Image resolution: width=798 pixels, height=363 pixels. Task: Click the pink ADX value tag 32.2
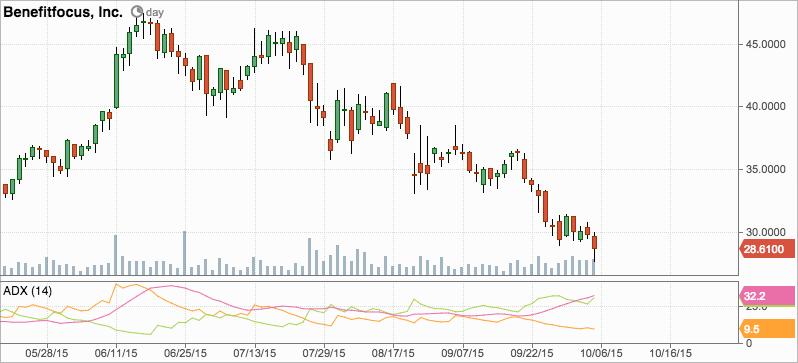pos(766,297)
